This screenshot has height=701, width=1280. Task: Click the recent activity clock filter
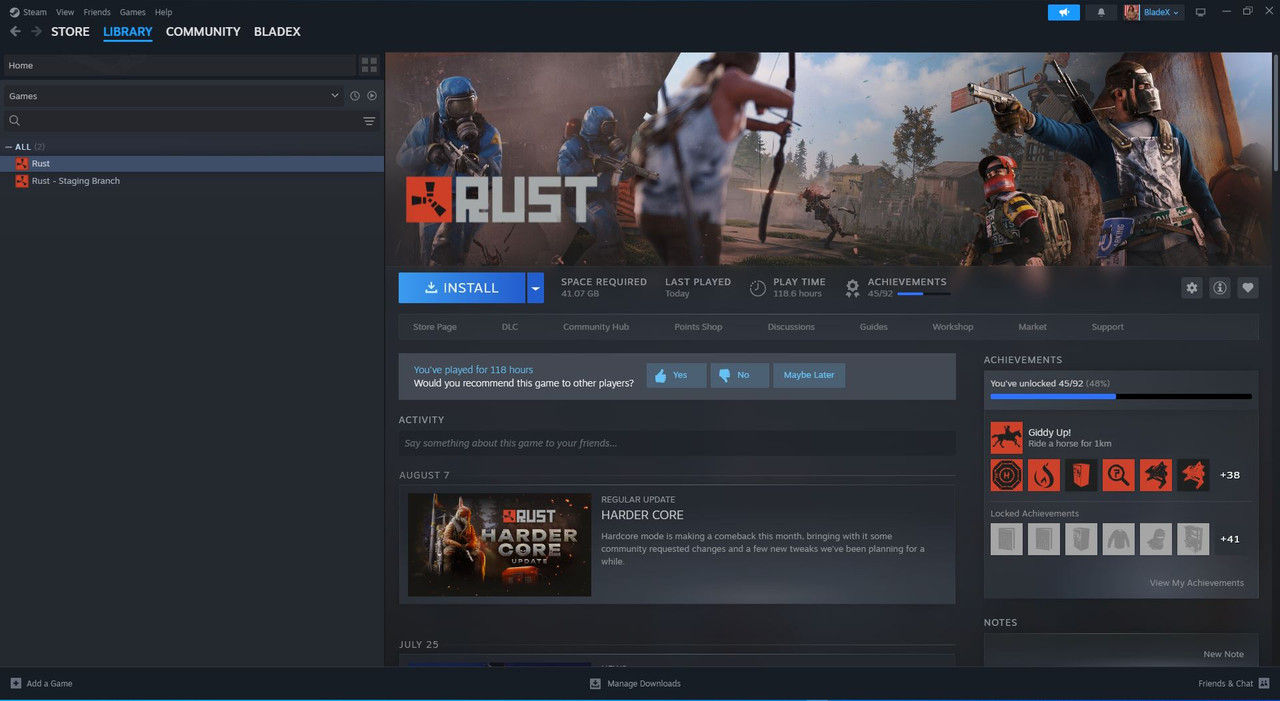click(354, 96)
